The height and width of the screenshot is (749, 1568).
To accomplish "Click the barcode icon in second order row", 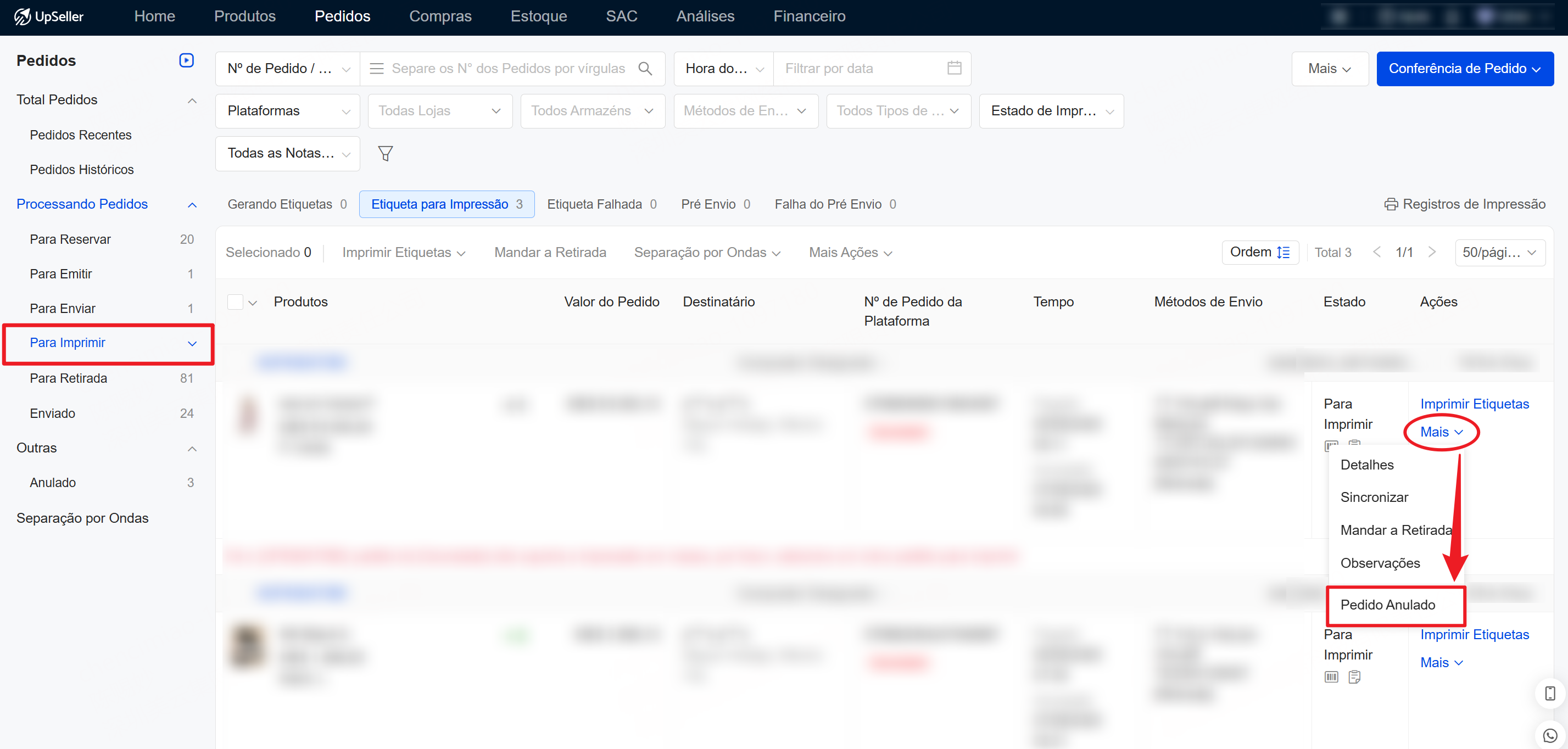I will [x=1331, y=677].
